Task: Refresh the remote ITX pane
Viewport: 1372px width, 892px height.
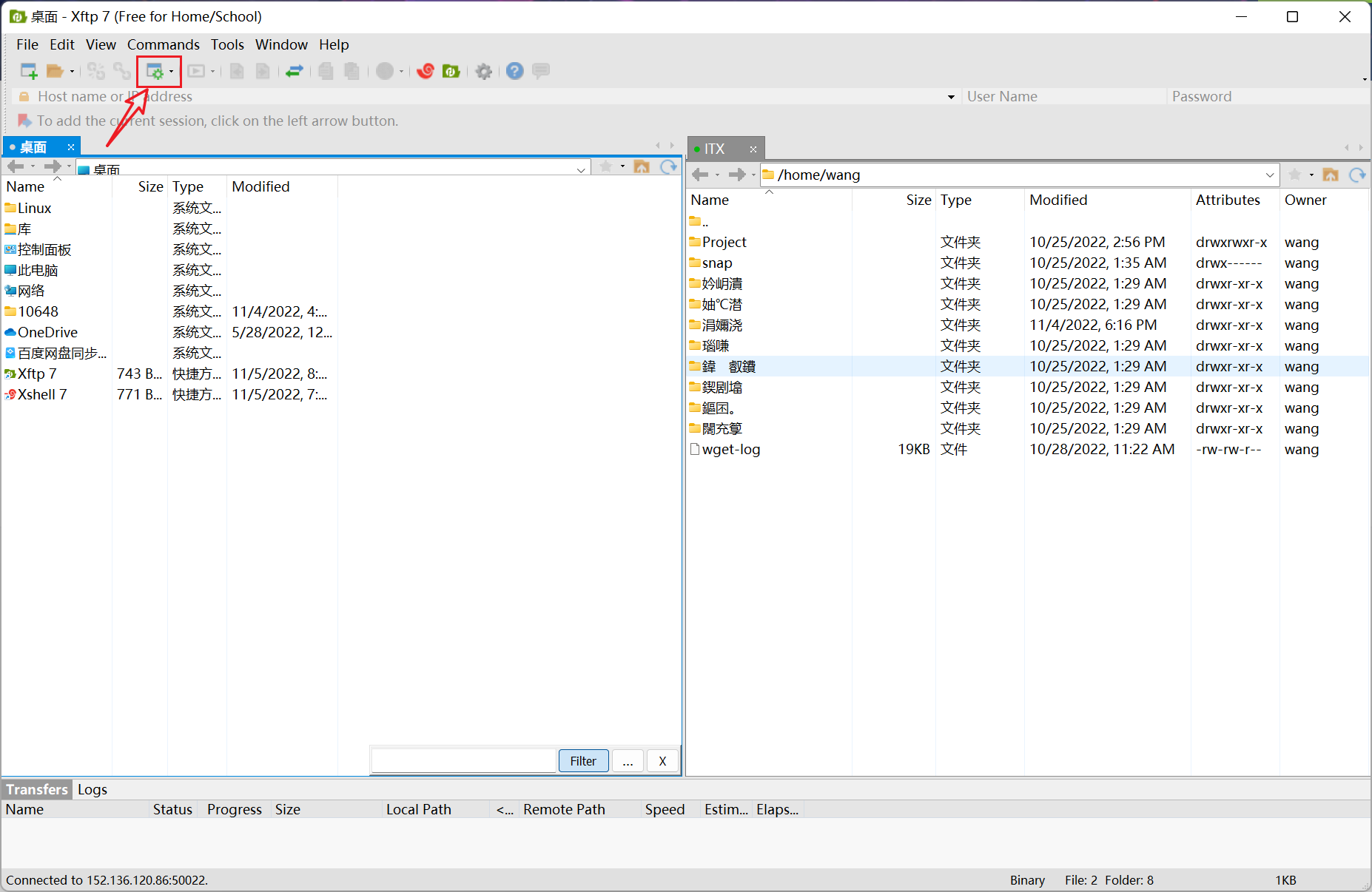Action: click(x=1357, y=175)
